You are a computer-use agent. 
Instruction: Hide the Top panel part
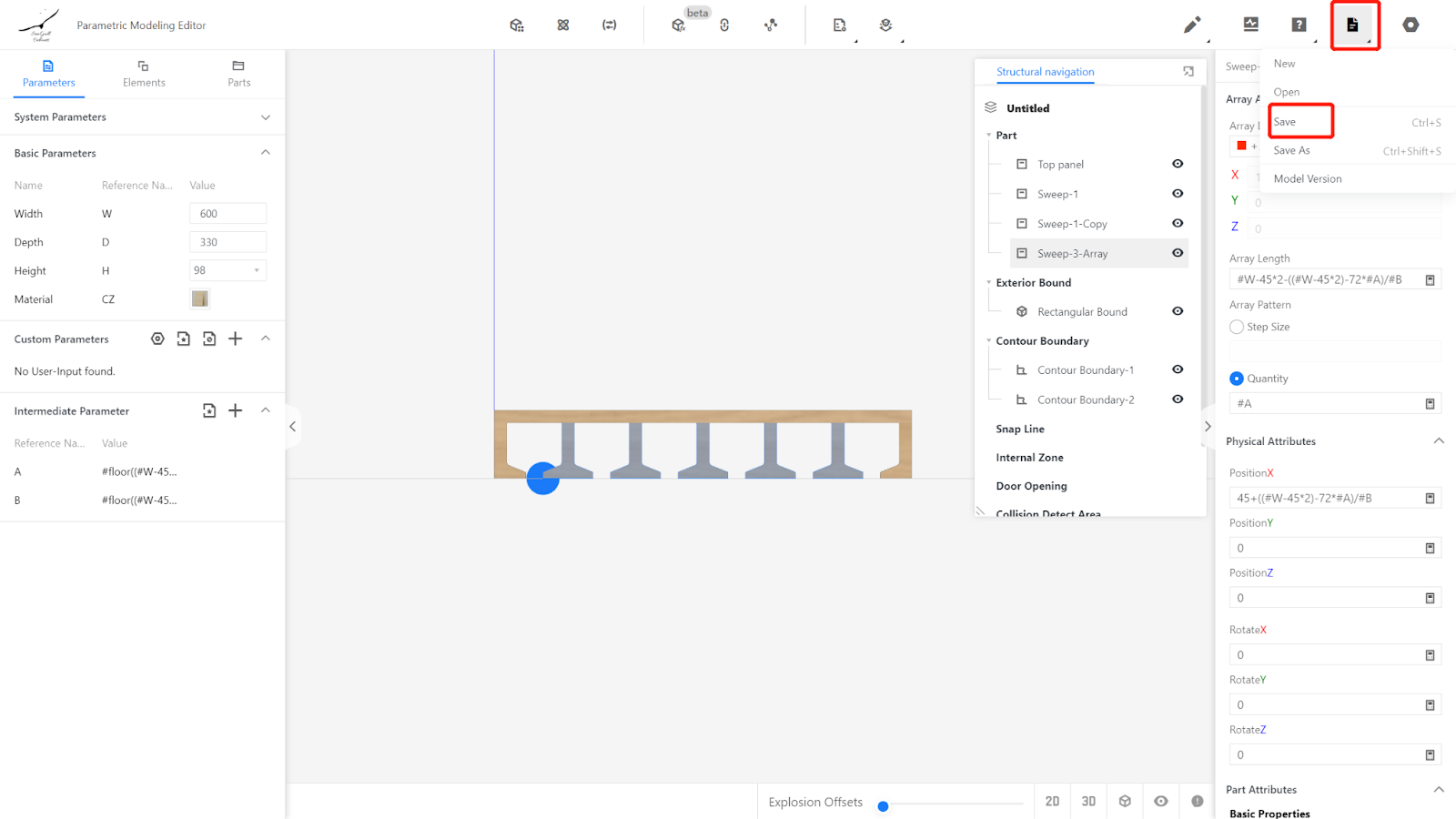pos(1178,164)
